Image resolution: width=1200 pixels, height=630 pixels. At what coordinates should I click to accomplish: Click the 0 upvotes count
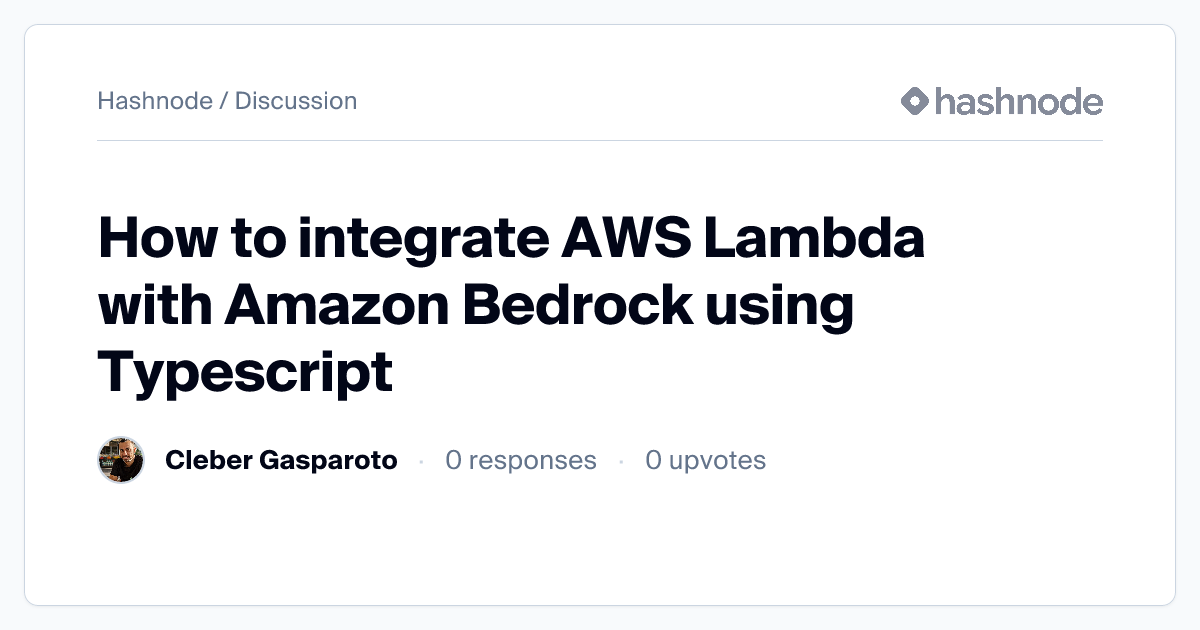pyautogui.click(x=705, y=460)
